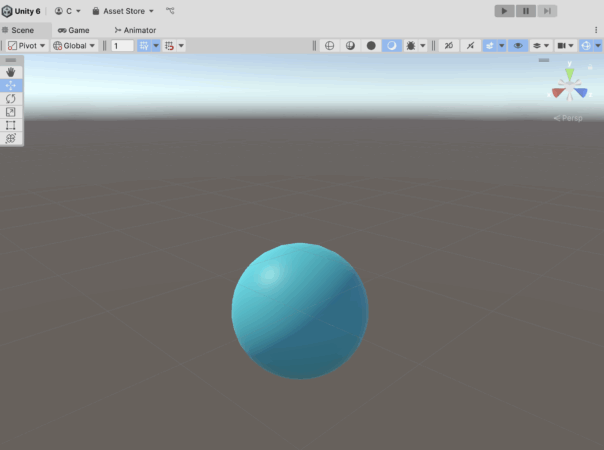Select the blue sphere in the scene
This screenshot has width=604, height=450.
click(300, 311)
